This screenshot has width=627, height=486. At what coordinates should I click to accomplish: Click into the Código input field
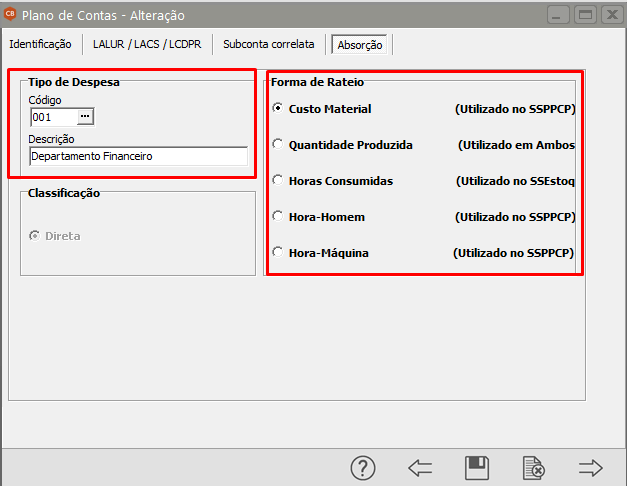(x=52, y=117)
